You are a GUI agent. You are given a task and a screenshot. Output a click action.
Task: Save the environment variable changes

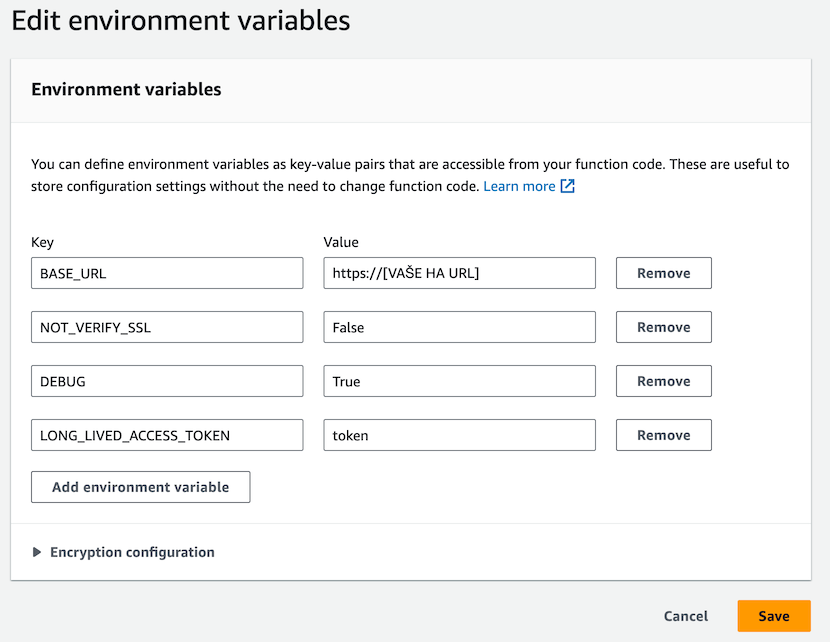[773, 616]
